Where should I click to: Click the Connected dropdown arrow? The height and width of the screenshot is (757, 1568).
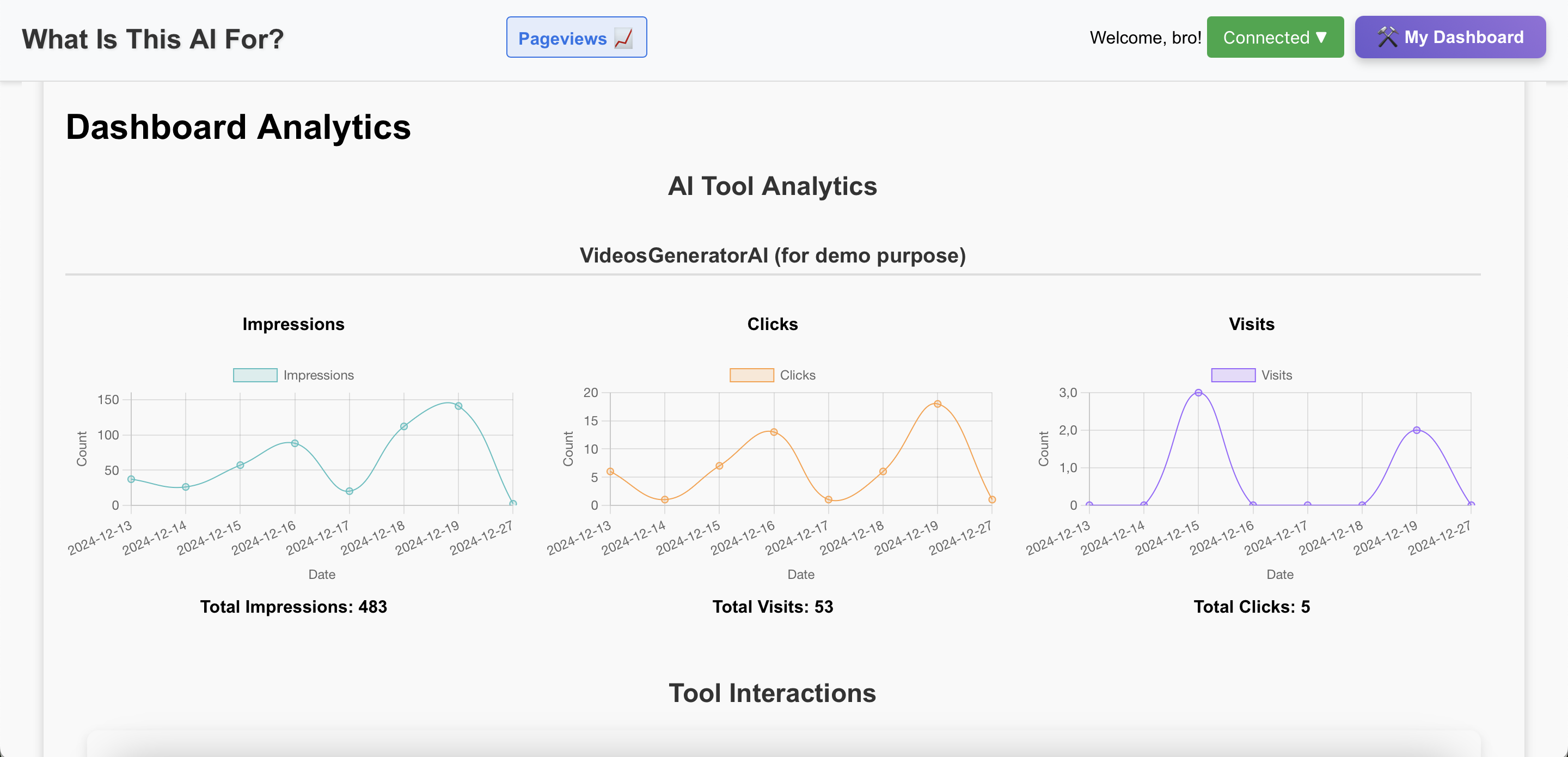pos(1321,37)
